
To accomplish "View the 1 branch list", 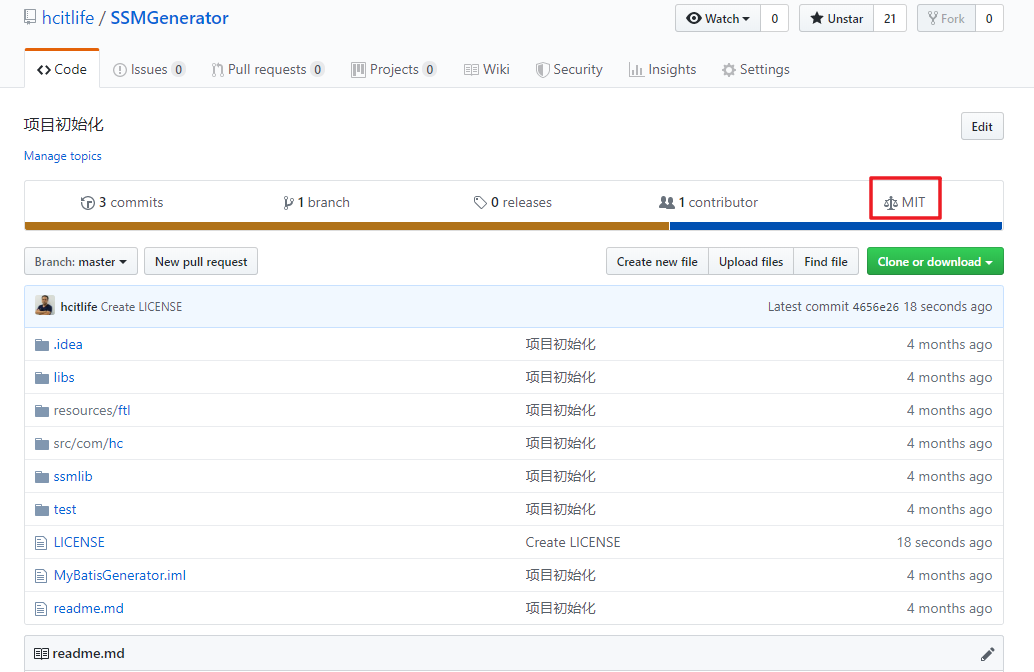I will [x=317, y=202].
